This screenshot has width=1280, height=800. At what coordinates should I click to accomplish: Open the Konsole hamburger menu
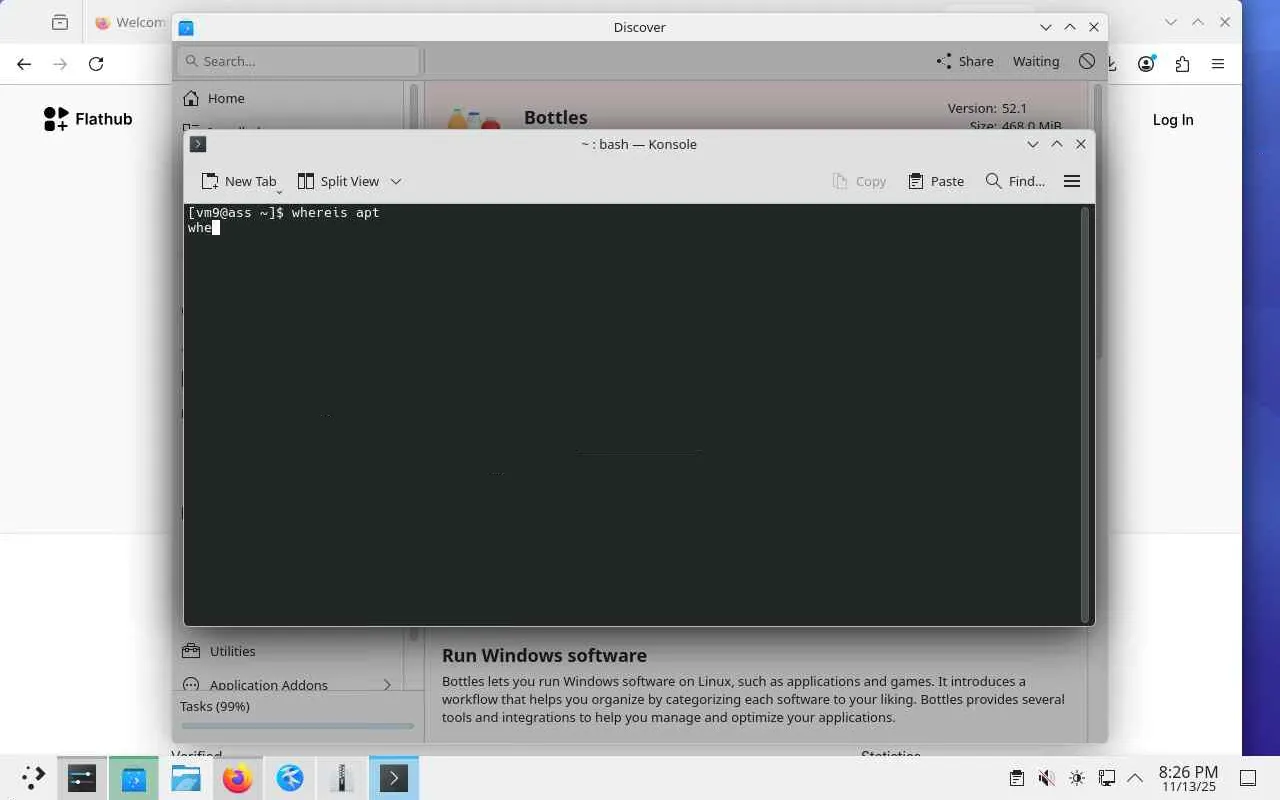[1072, 181]
